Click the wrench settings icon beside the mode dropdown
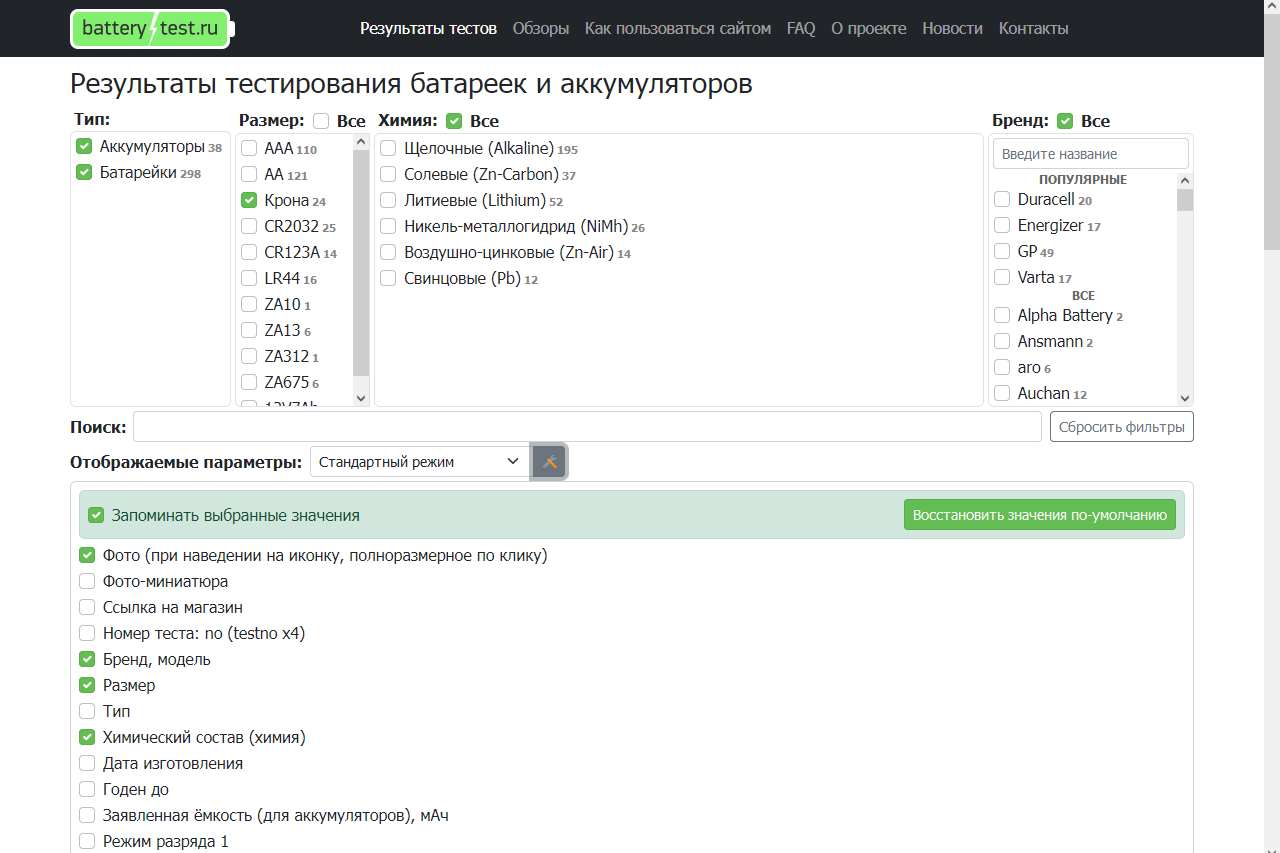 (x=548, y=461)
